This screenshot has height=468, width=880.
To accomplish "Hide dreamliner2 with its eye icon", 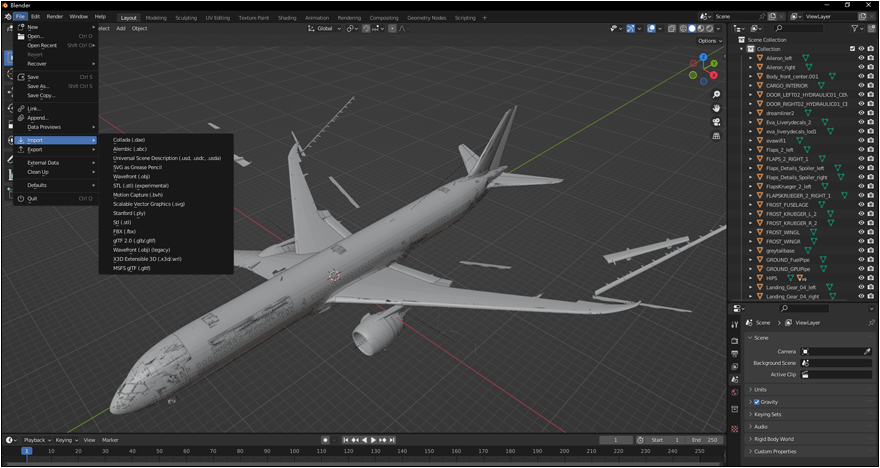I will [x=861, y=113].
